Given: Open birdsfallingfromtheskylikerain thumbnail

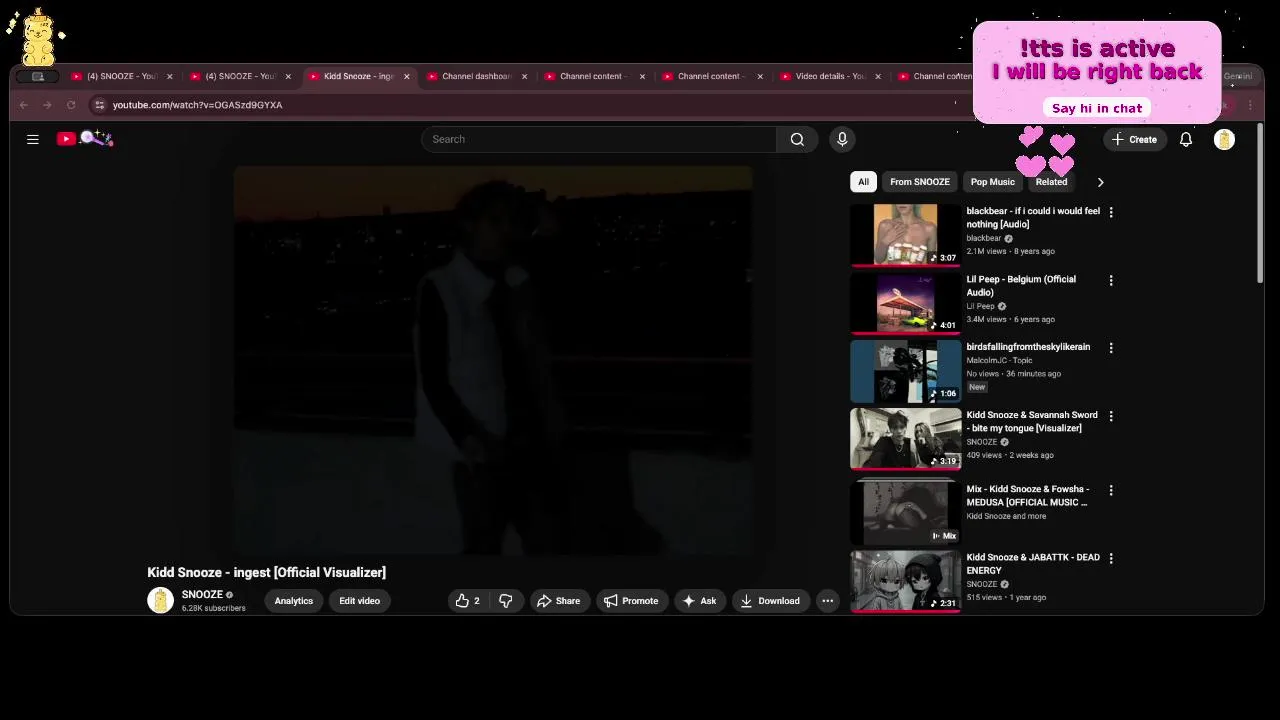Looking at the screenshot, I should click(906, 371).
